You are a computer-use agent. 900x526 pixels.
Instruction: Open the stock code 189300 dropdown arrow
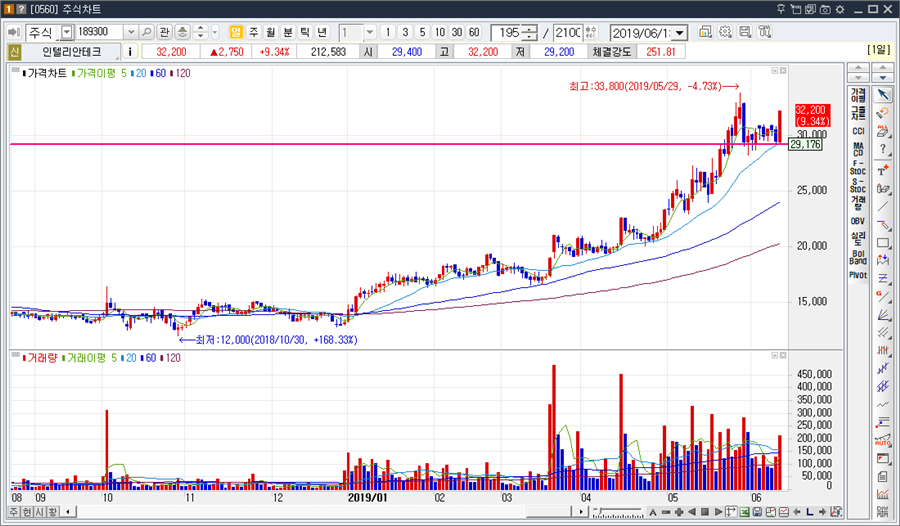[131, 32]
